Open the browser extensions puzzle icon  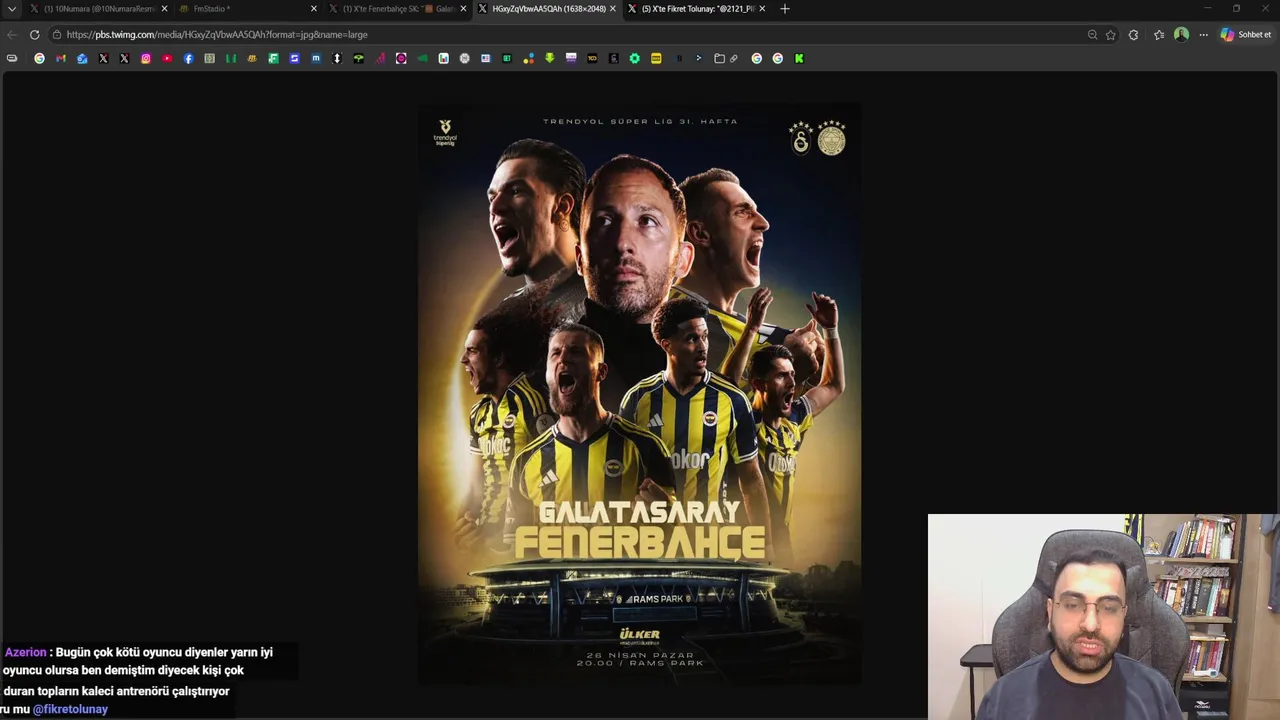coord(1133,34)
